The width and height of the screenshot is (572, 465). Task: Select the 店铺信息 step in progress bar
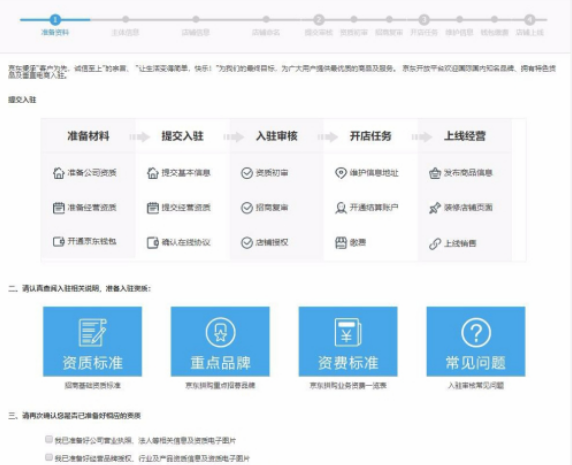click(196, 19)
